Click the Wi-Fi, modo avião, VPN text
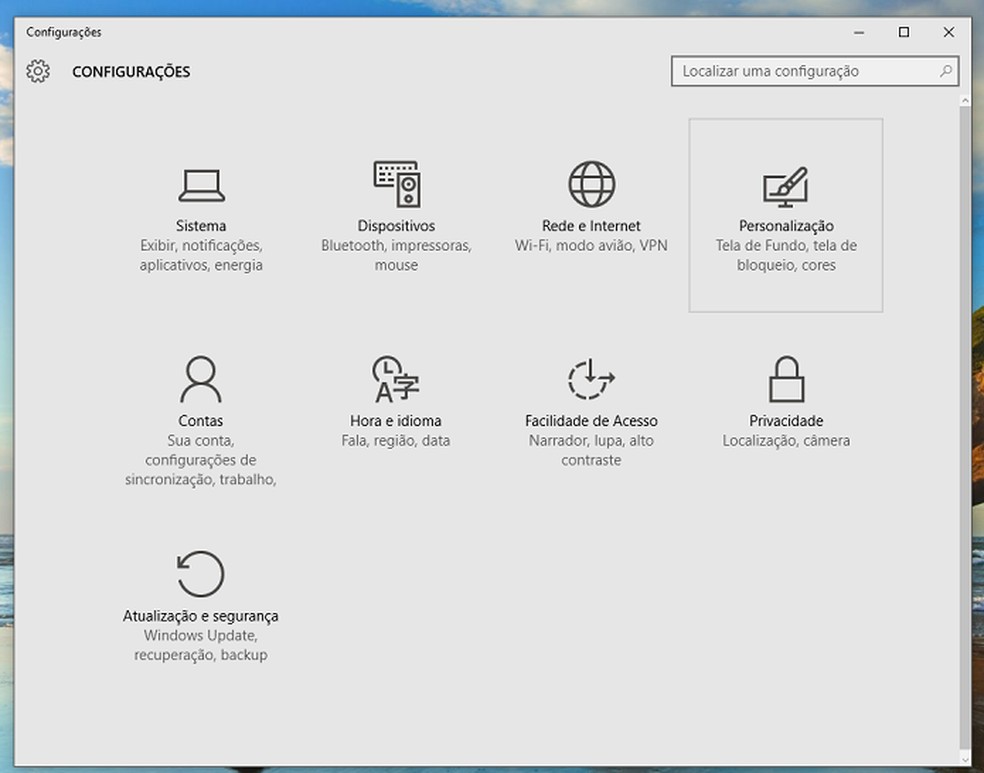The image size is (984, 773). tap(592, 244)
